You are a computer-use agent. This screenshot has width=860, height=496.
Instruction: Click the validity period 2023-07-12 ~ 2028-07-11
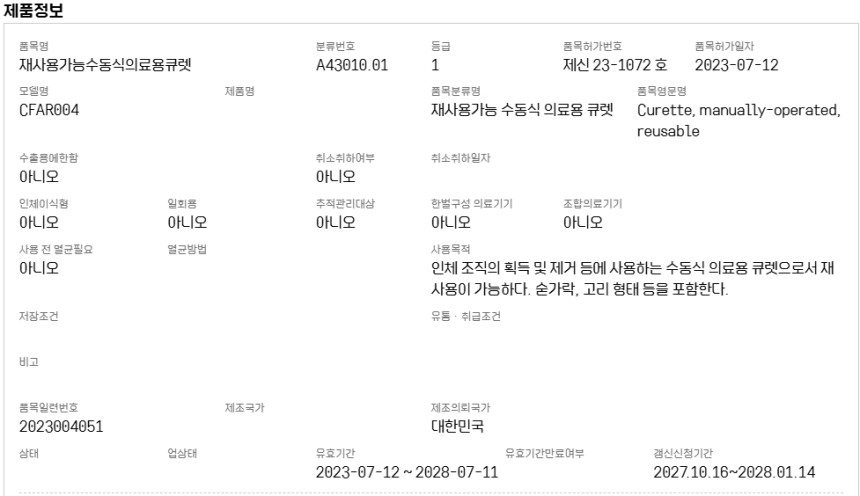tap(407, 473)
